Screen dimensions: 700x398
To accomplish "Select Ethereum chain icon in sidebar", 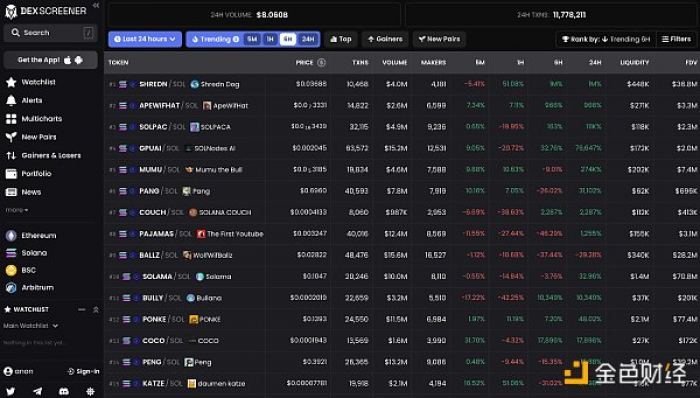I will [x=11, y=236].
